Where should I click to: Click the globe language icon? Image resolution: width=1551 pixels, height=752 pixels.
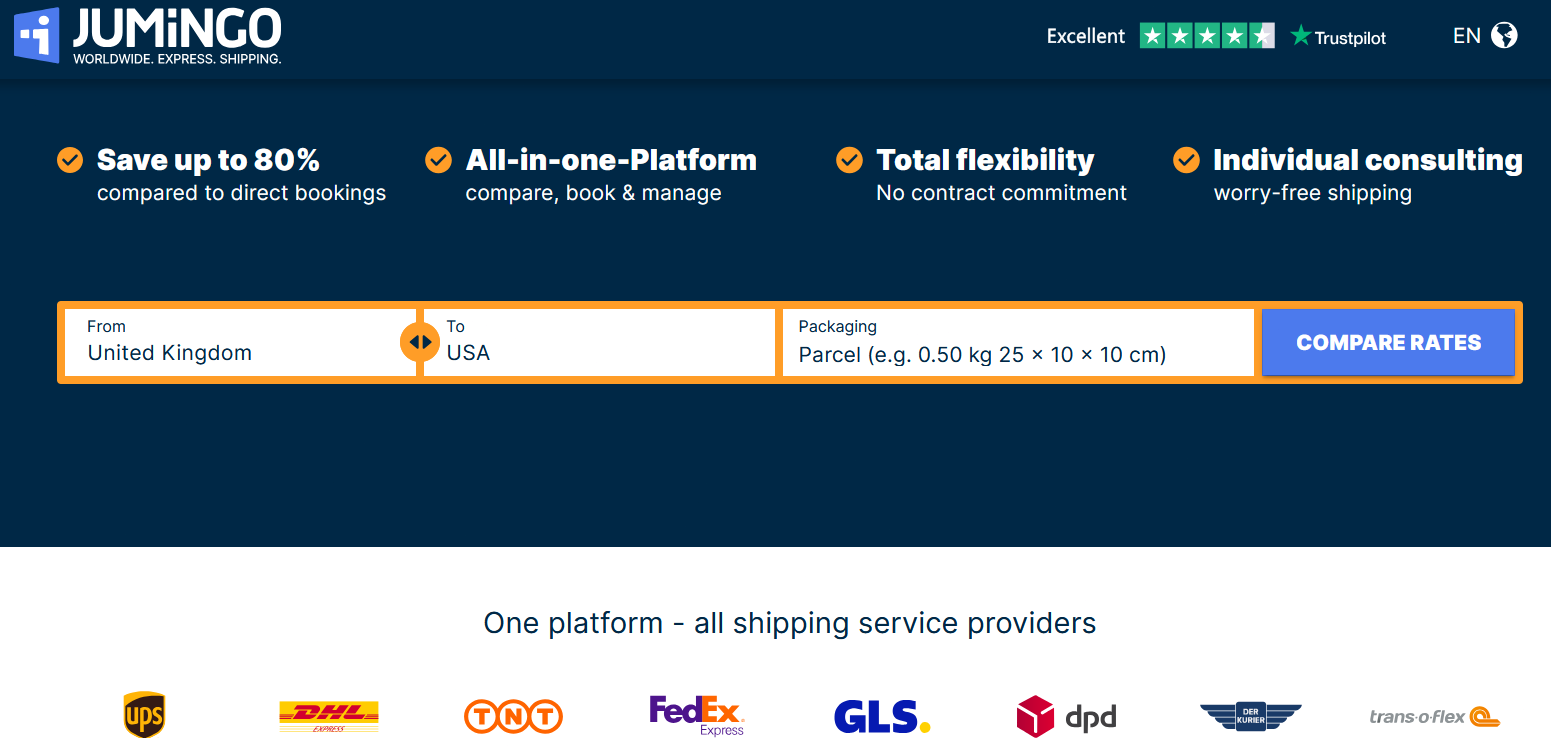[x=1504, y=36]
